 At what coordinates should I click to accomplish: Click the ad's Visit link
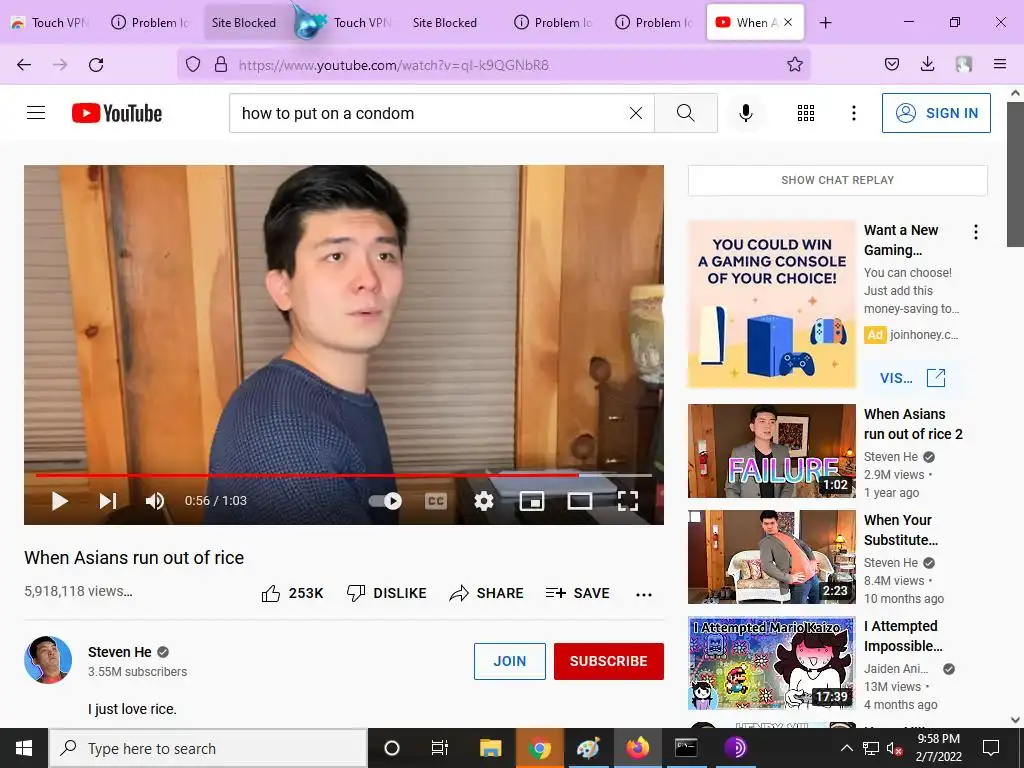point(912,377)
